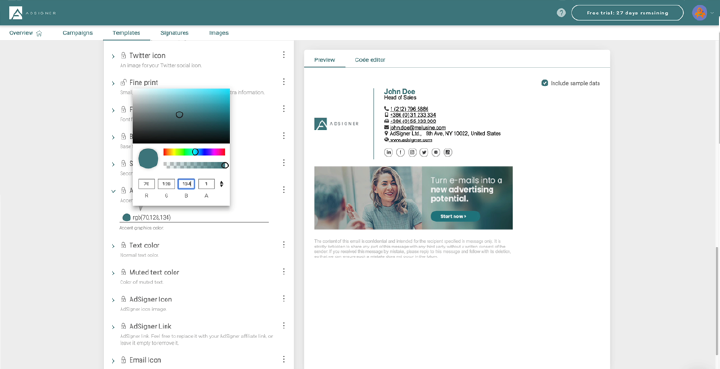Image resolution: width=720 pixels, height=369 pixels.
Task: Click the alpha transparency slider
Action: point(194,165)
